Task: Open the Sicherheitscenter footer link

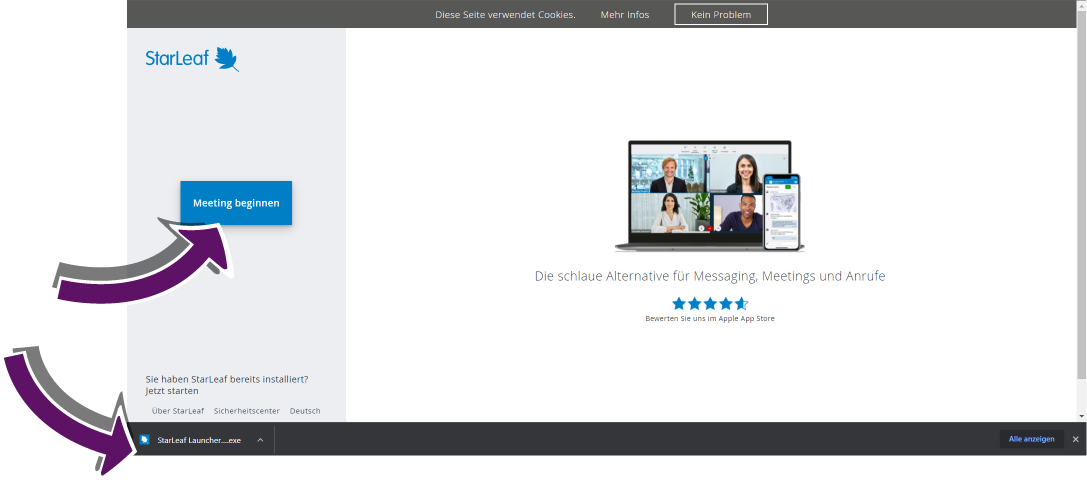Action: click(x=247, y=411)
